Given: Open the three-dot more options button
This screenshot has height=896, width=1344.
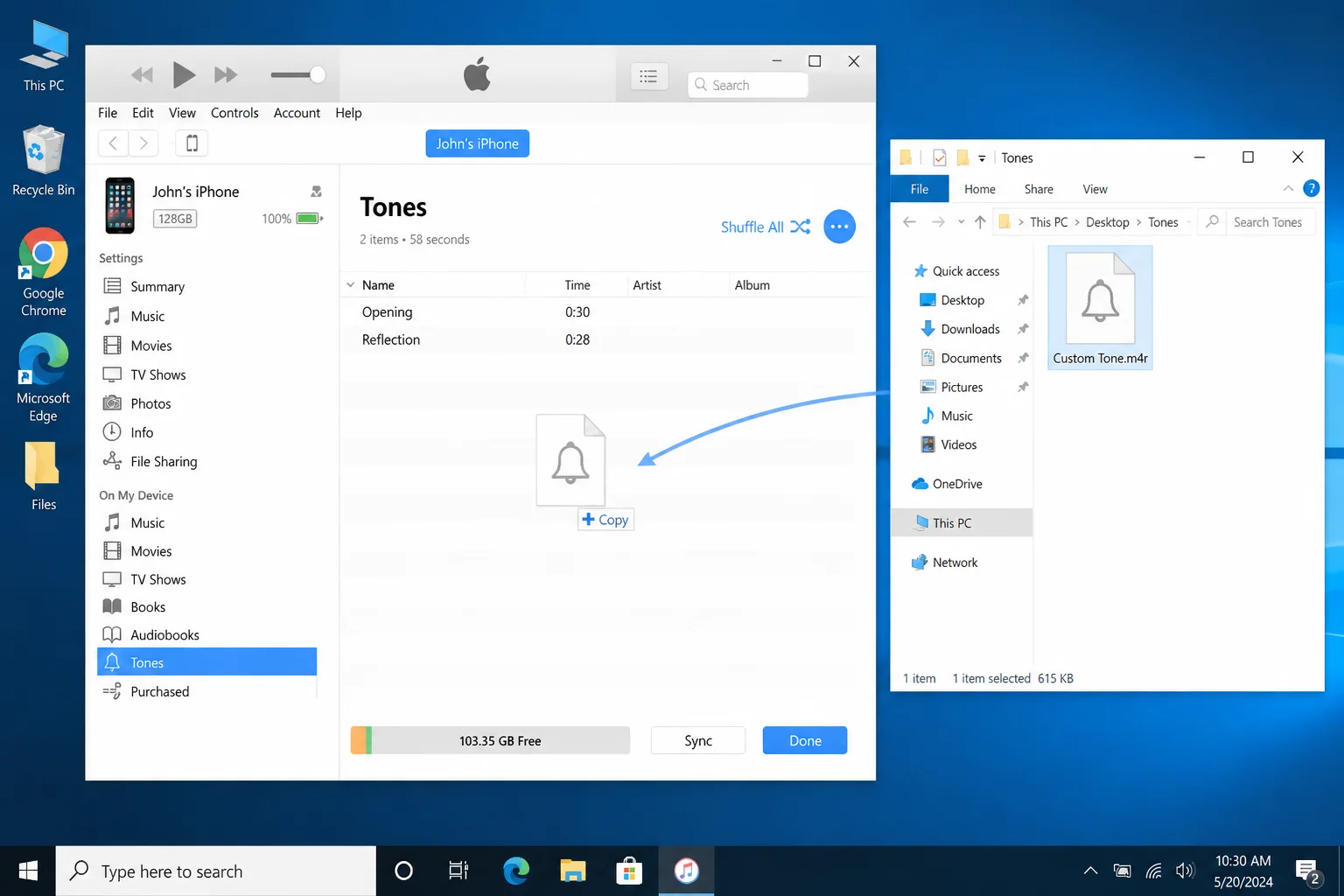Looking at the screenshot, I should pyautogui.click(x=839, y=227).
